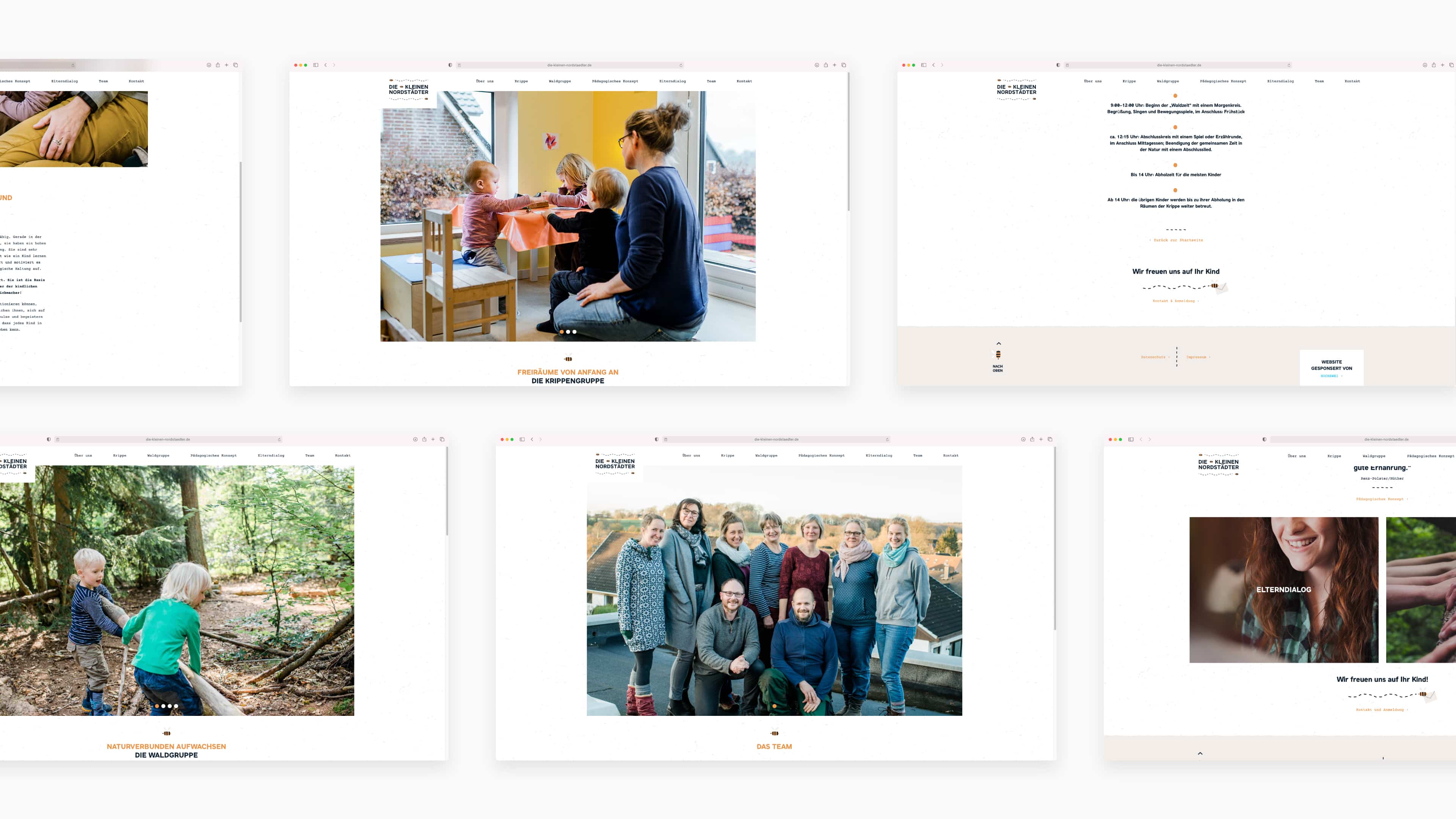Viewport: 1456px width, 819px height.
Task: Click the Datenschutz footer link
Action: point(1154,357)
